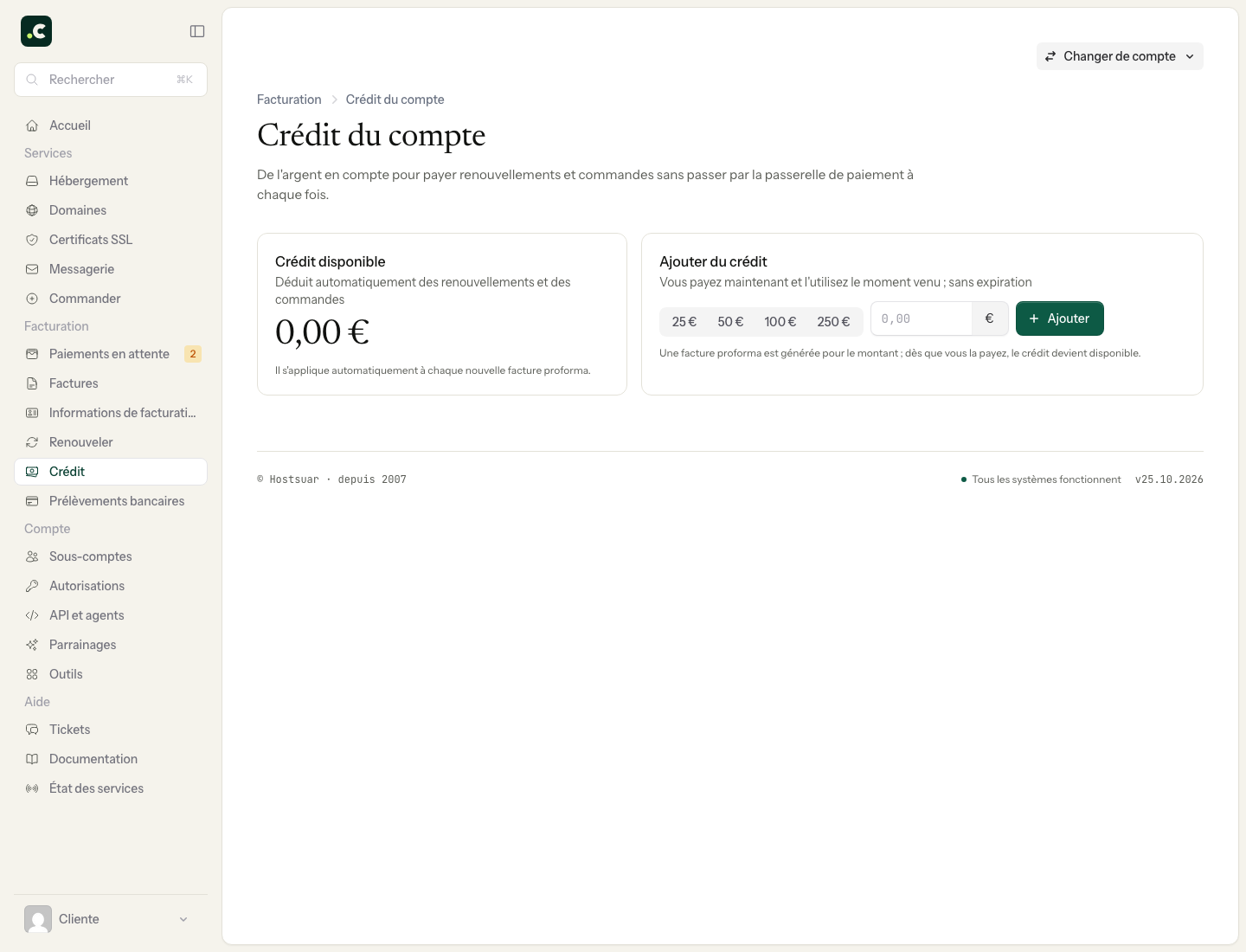Viewport: 1246px width, 952px height.
Task: Click the house icon beside Accueil
Action: 32,125
